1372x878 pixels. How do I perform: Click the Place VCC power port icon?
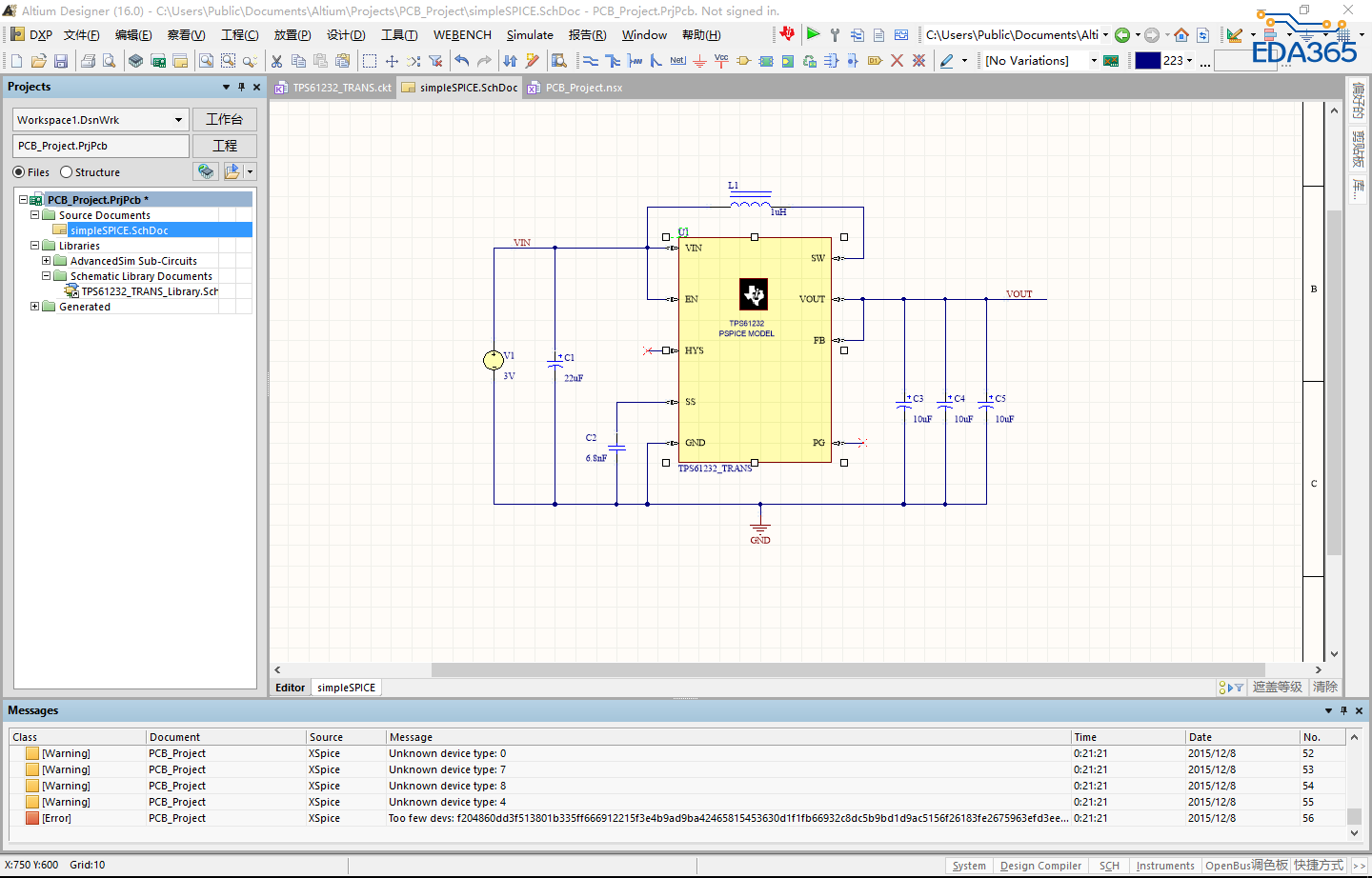click(x=721, y=61)
